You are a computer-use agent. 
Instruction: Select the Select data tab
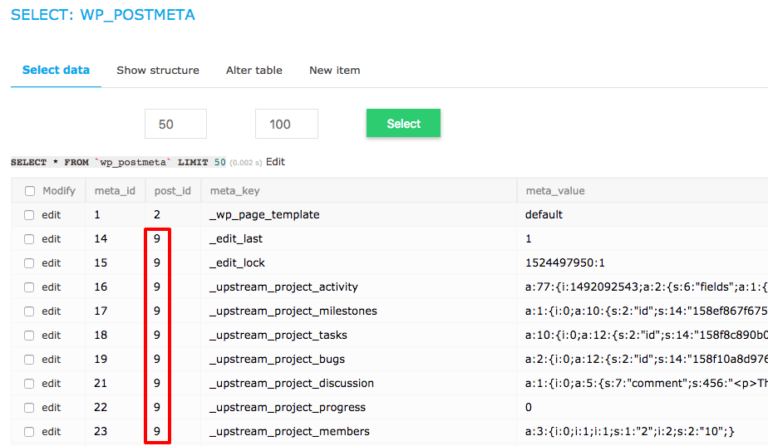coord(56,70)
